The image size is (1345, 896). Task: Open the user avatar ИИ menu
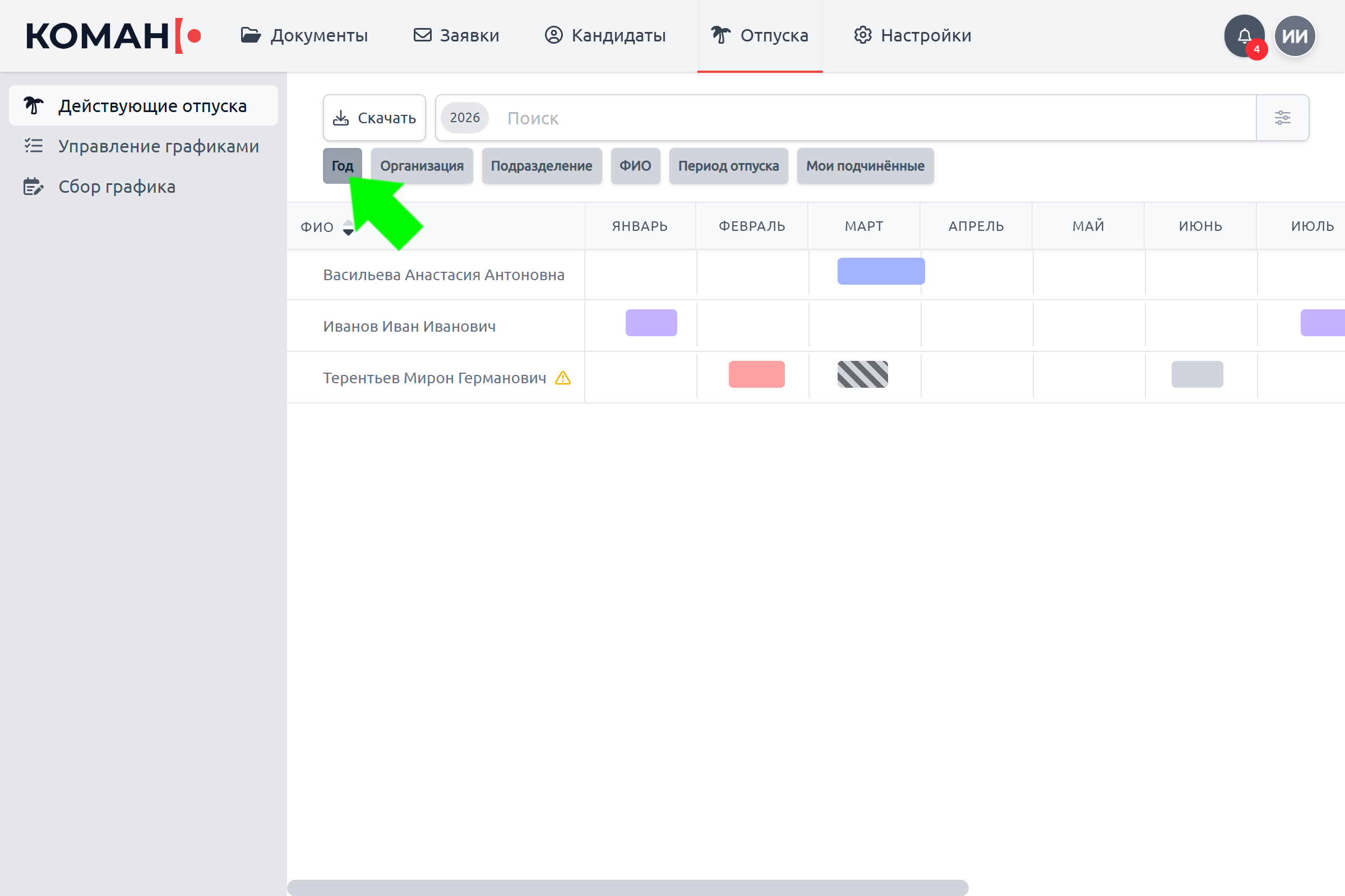click(1295, 36)
